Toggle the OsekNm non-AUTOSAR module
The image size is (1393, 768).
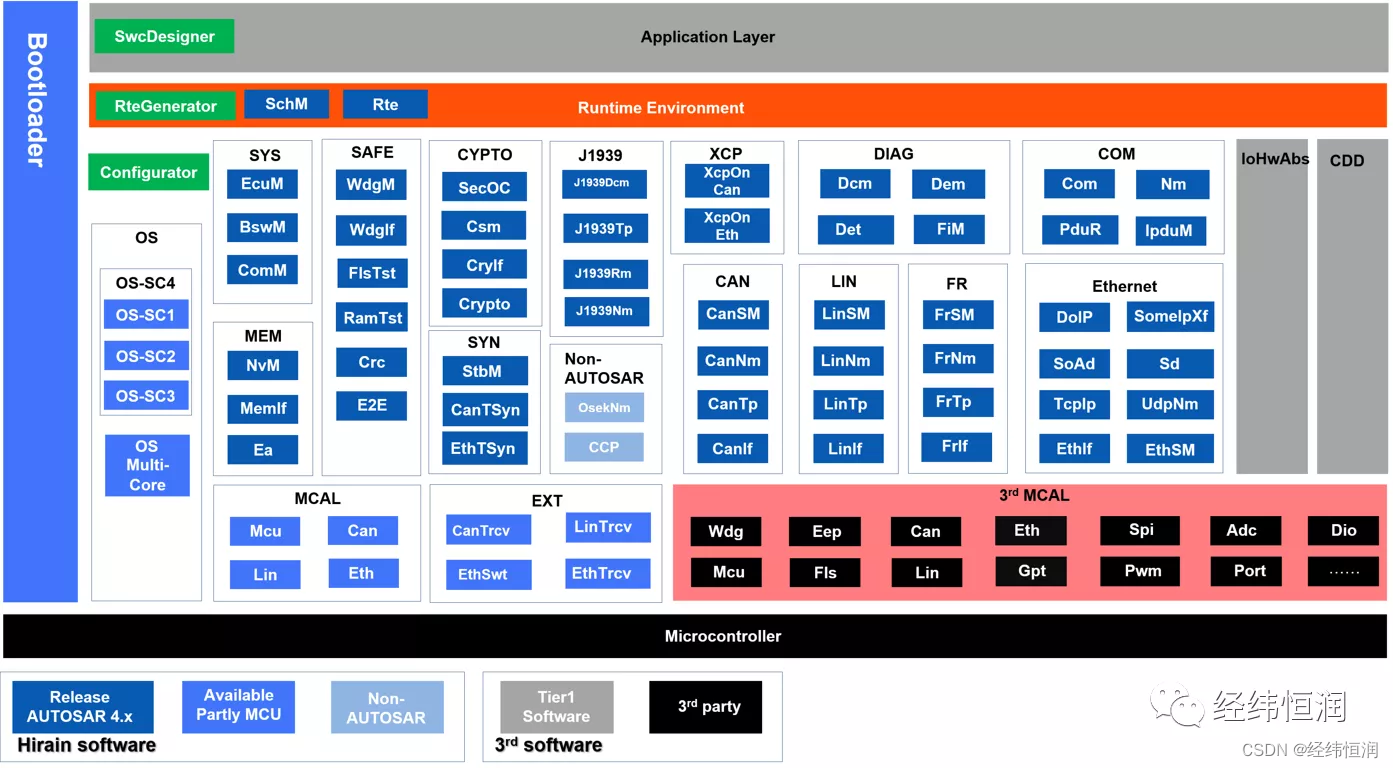604,407
